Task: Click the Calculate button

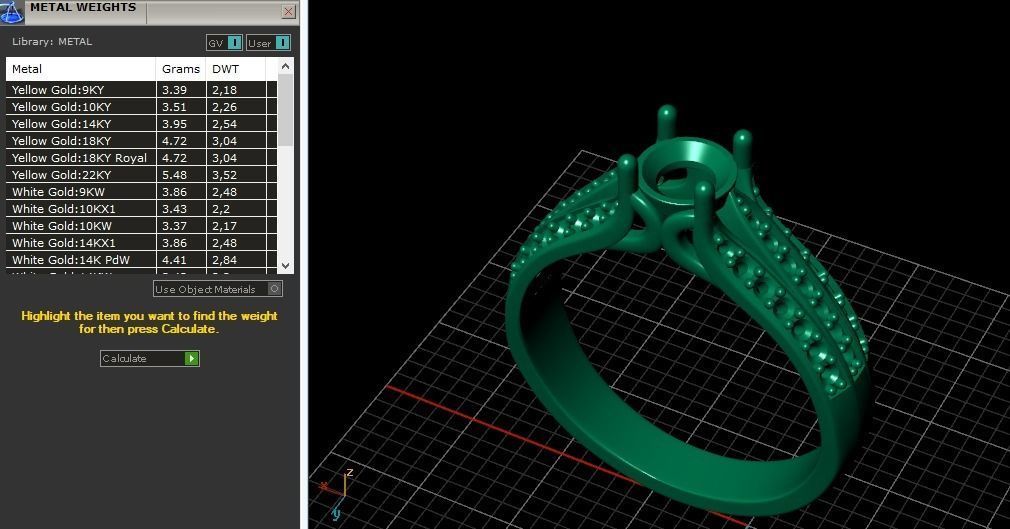Action: [x=149, y=358]
